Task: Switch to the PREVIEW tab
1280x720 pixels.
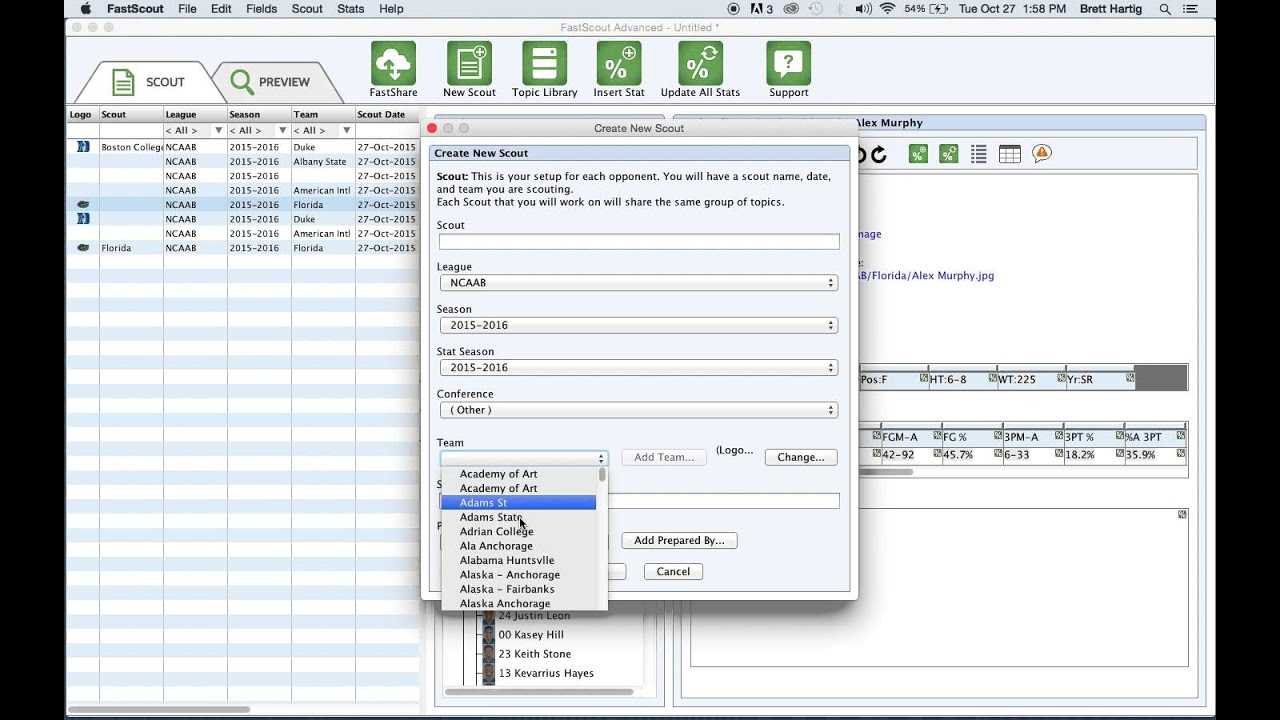Action: [x=270, y=82]
